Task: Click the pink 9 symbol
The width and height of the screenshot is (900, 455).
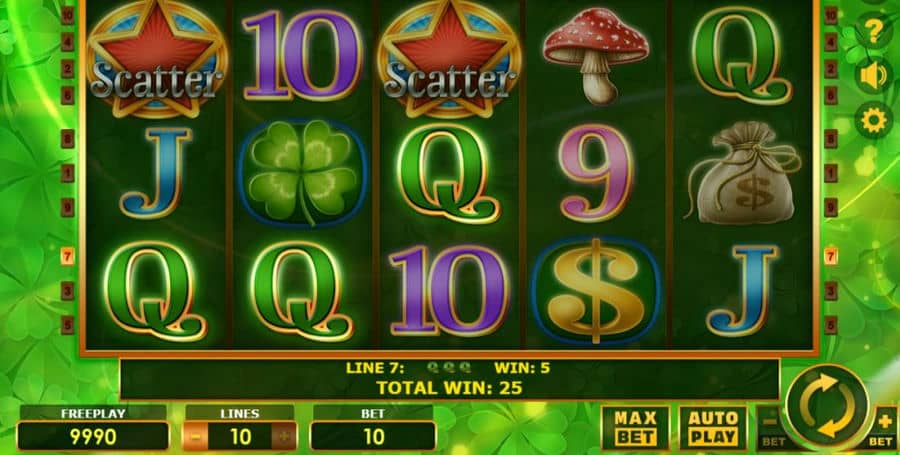Action: pos(596,173)
